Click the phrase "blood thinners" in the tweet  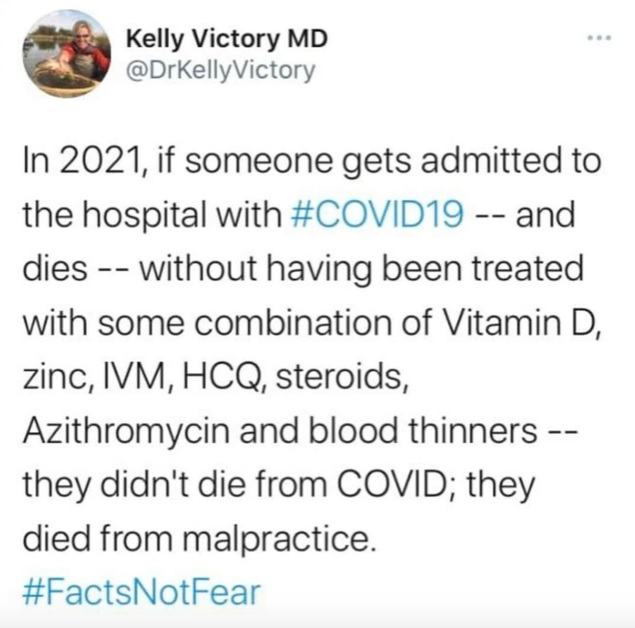click(x=422, y=430)
